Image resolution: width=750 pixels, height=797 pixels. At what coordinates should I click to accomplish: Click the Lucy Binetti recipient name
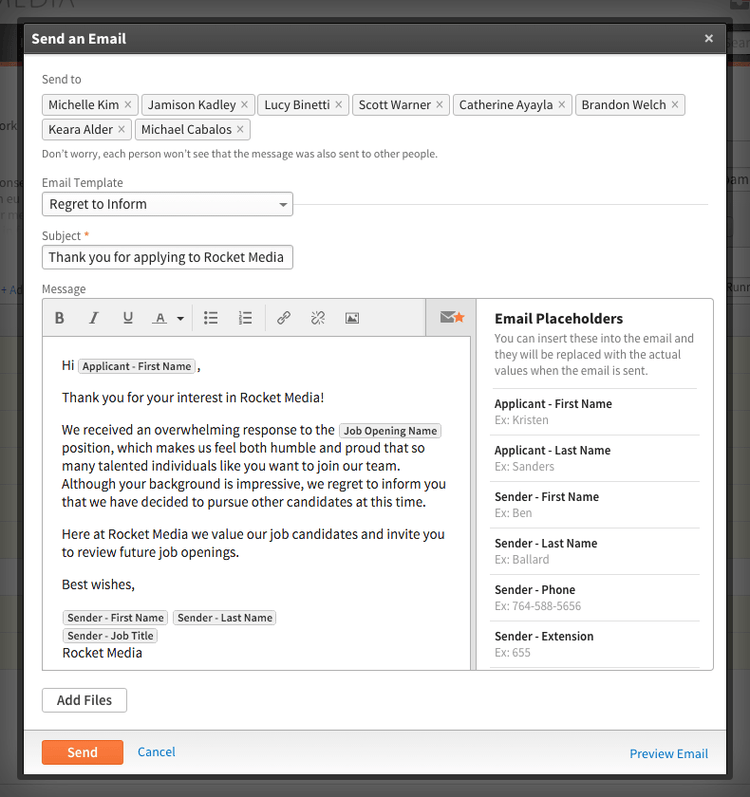point(297,105)
